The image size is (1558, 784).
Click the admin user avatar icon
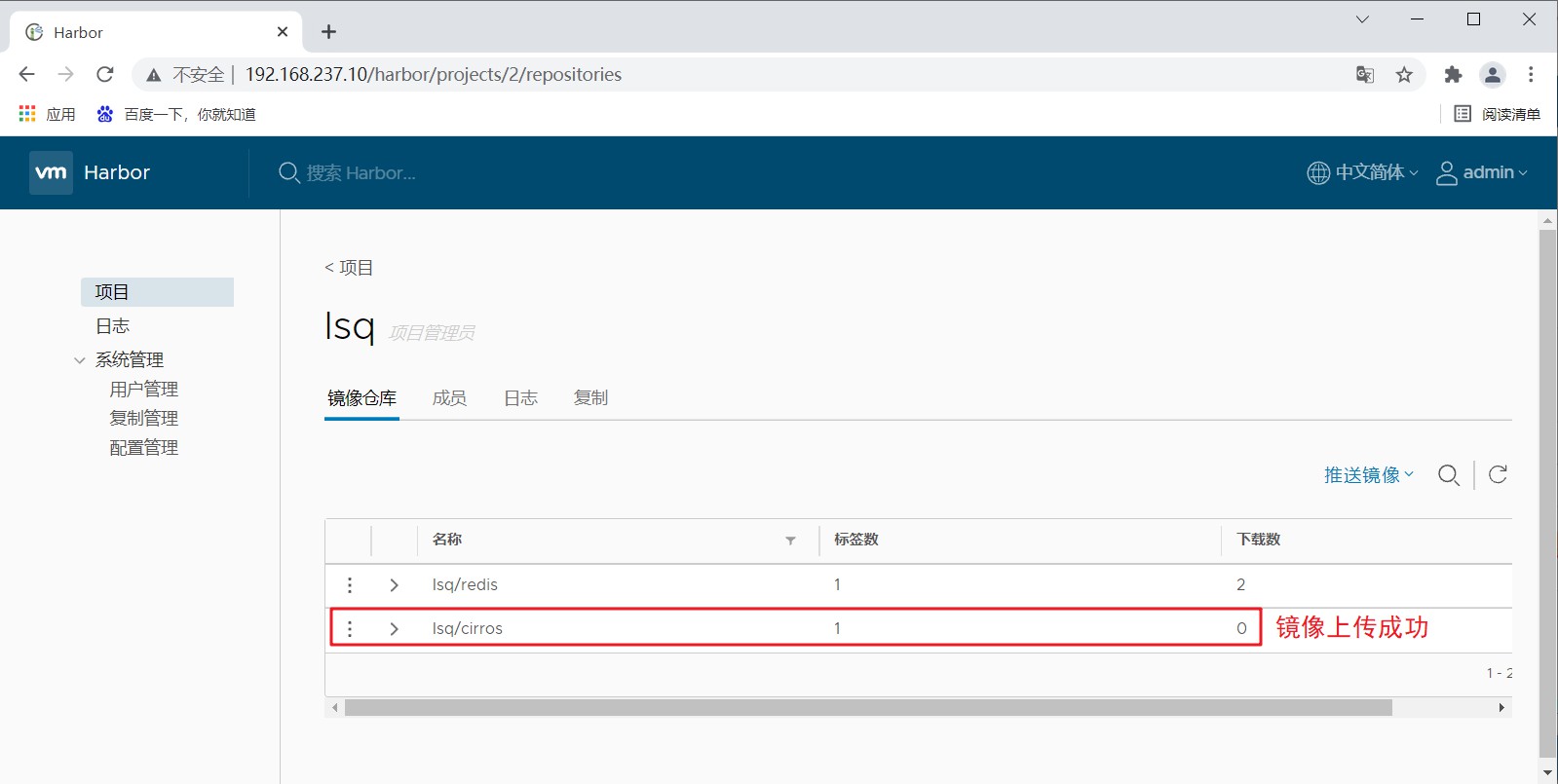(1447, 173)
